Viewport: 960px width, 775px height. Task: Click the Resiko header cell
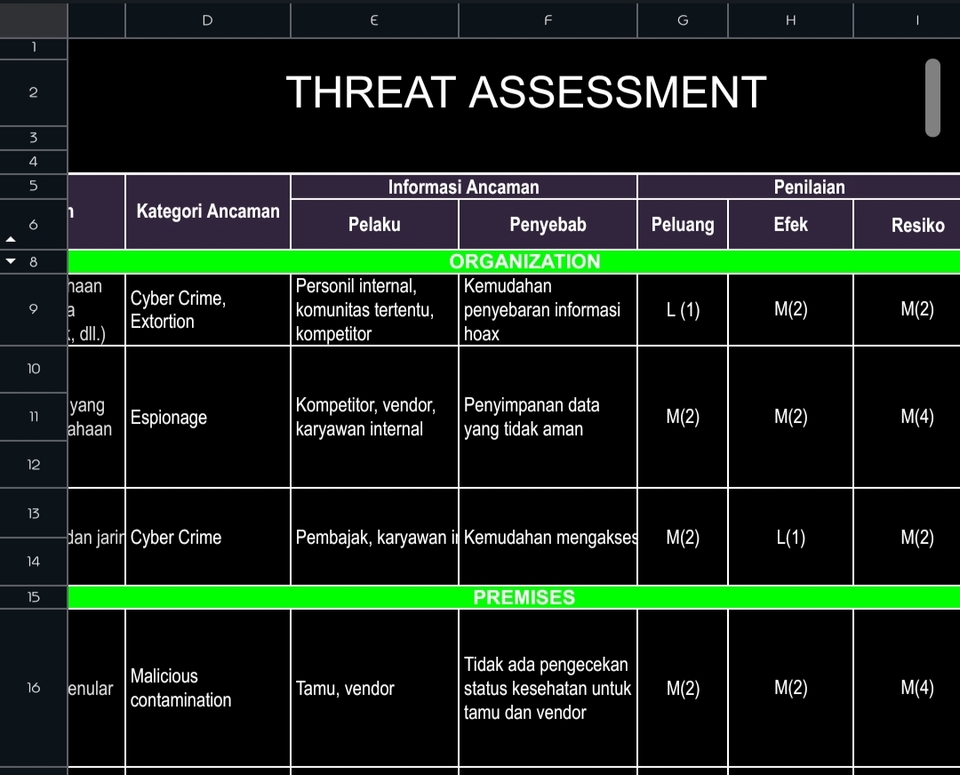point(907,225)
